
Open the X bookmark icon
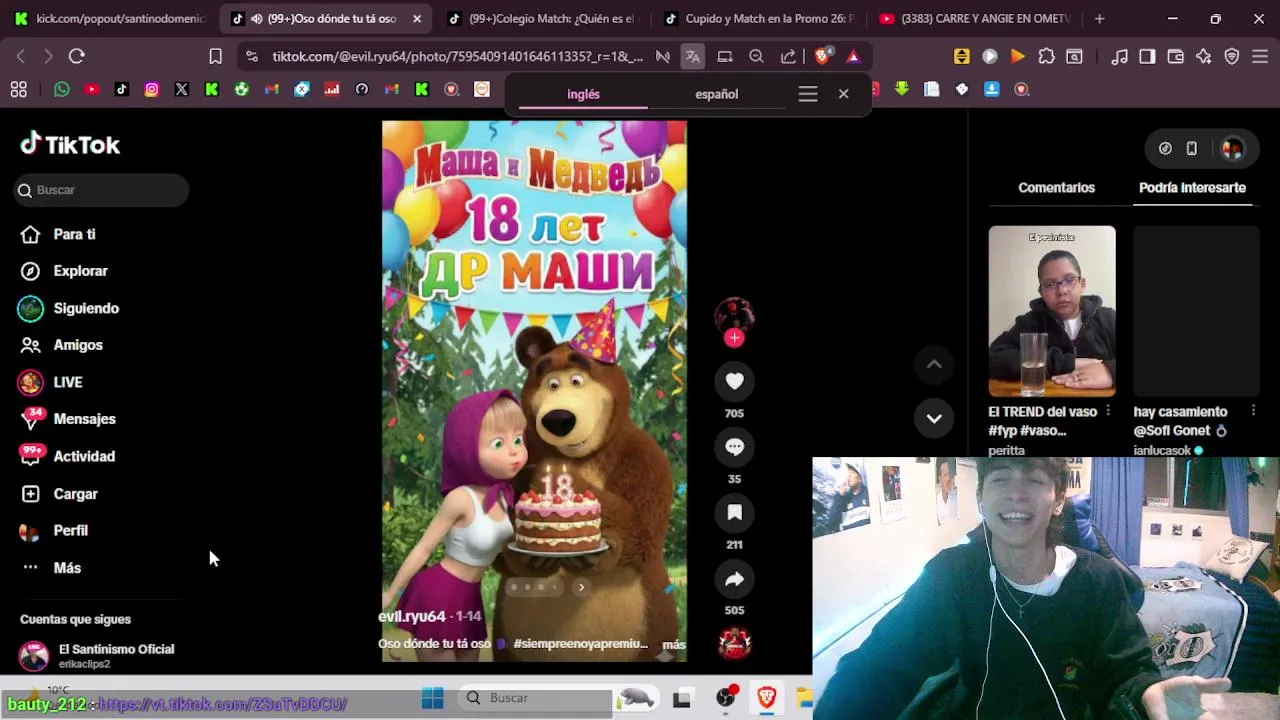click(182, 89)
